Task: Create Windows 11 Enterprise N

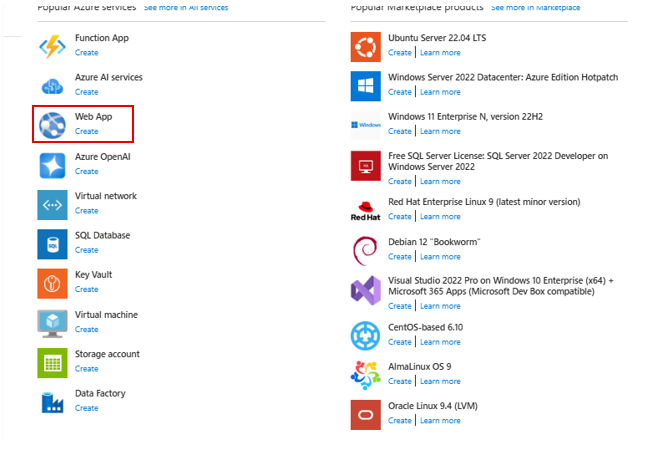Action: coord(399,131)
